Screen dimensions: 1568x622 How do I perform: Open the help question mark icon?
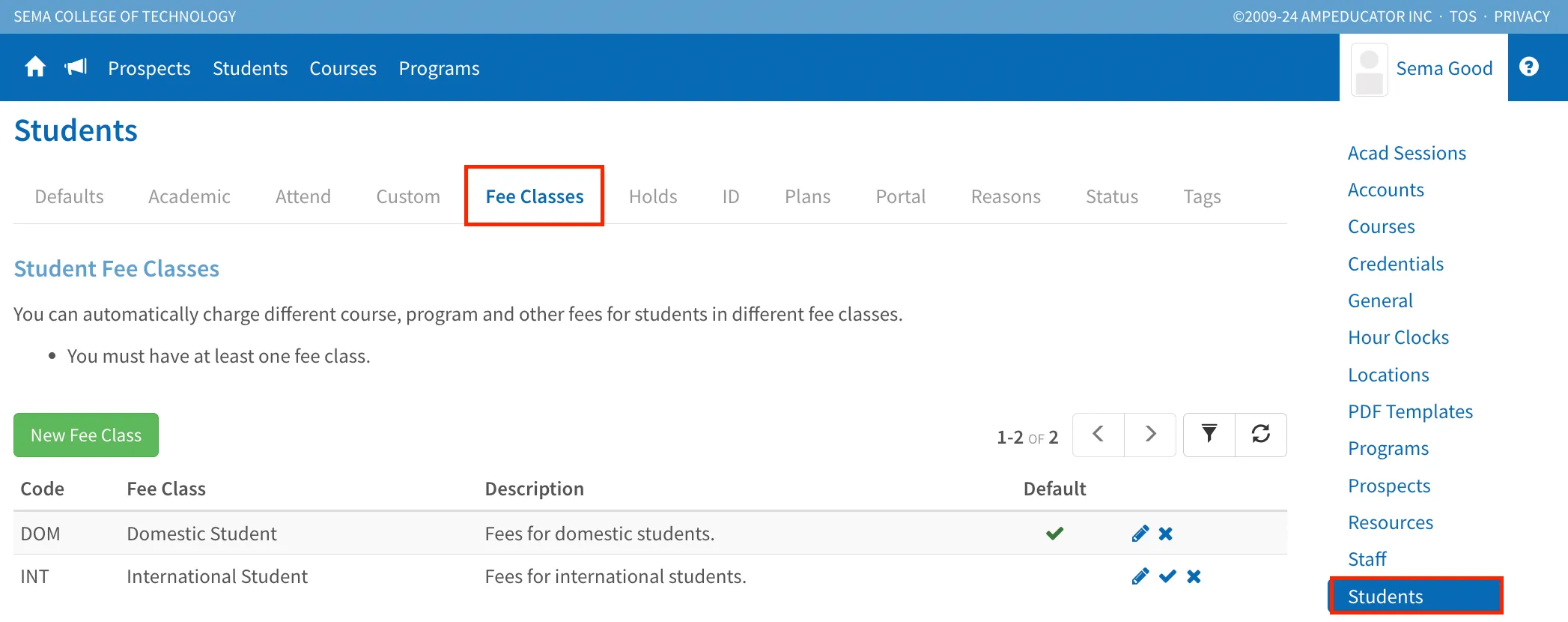[1528, 67]
